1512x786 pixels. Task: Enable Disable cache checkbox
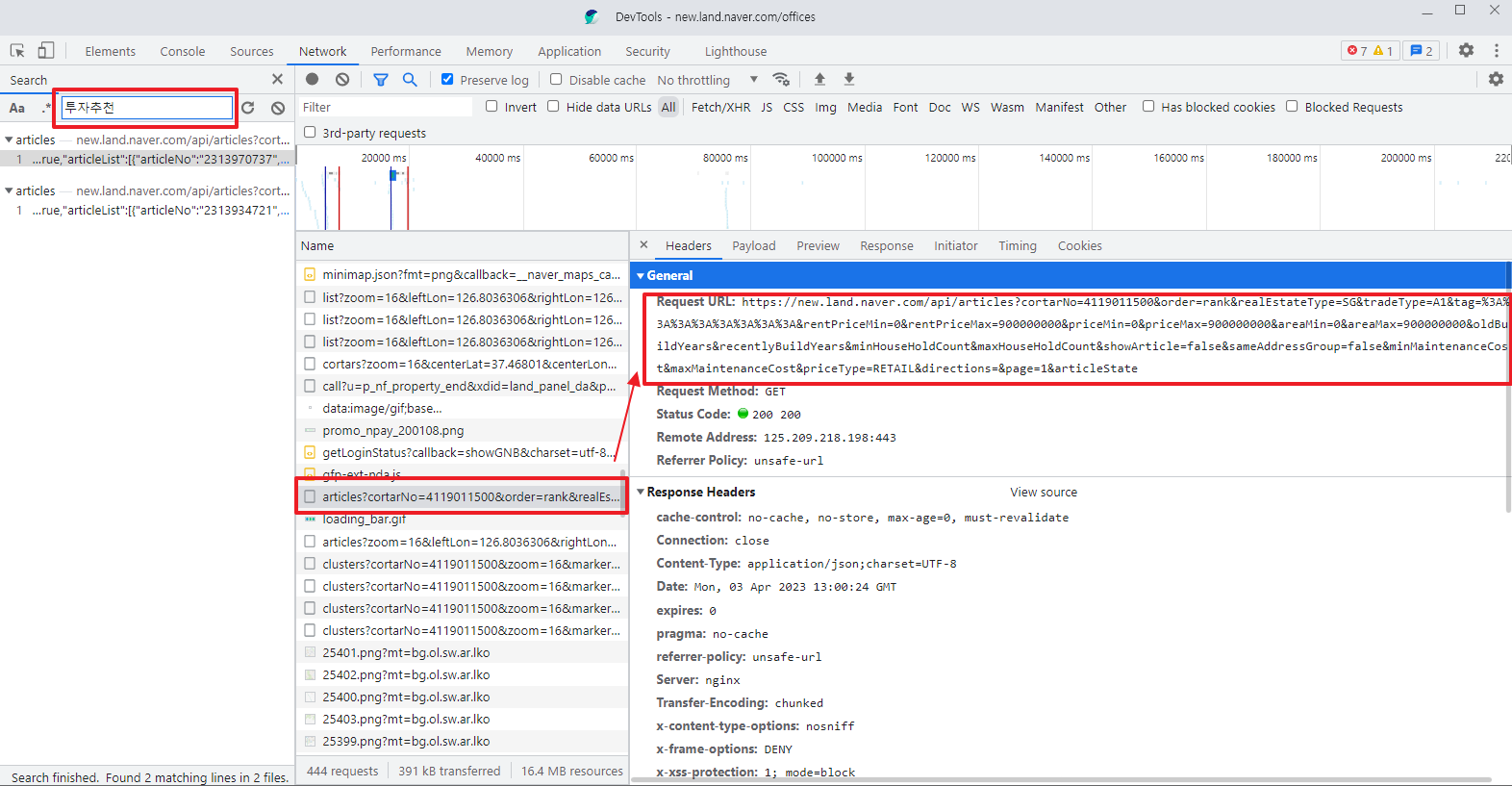[x=556, y=80]
